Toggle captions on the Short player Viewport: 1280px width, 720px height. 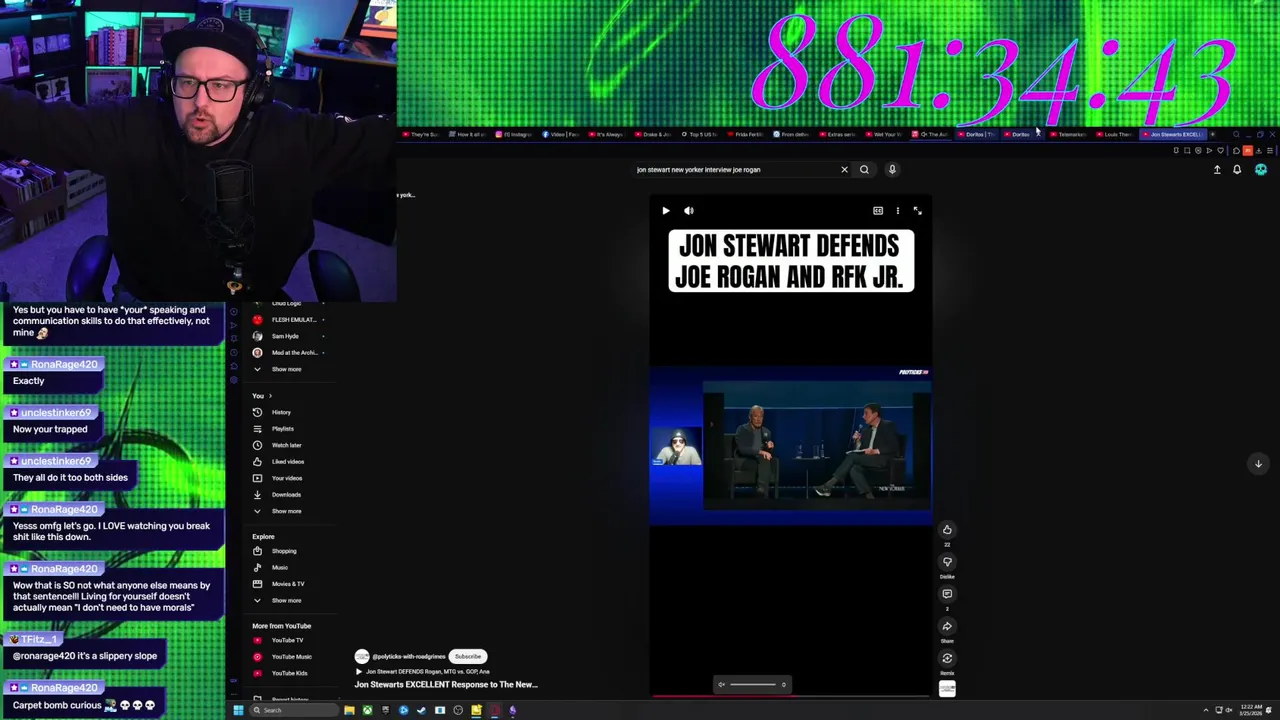(878, 211)
